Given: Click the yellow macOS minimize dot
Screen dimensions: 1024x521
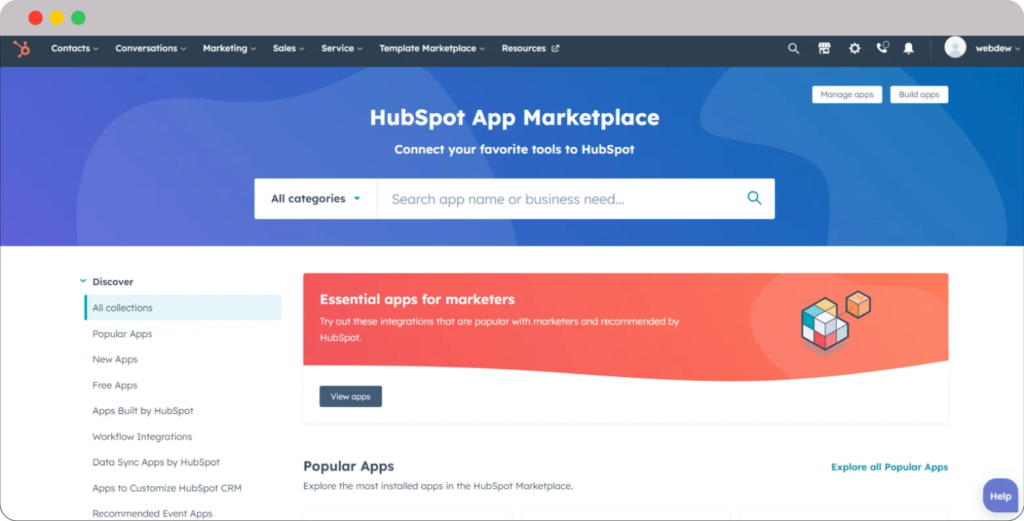Looking at the screenshot, I should pyautogui.click(x=57, y=18).
